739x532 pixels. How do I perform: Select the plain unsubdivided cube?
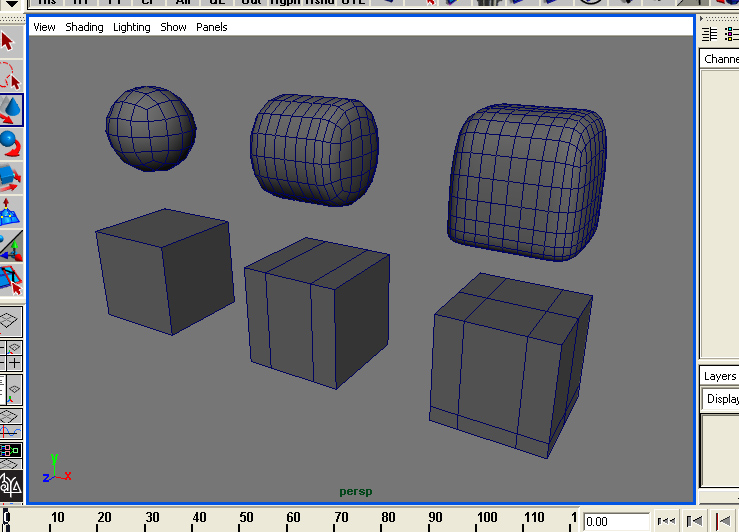click(x=165, y=272)
